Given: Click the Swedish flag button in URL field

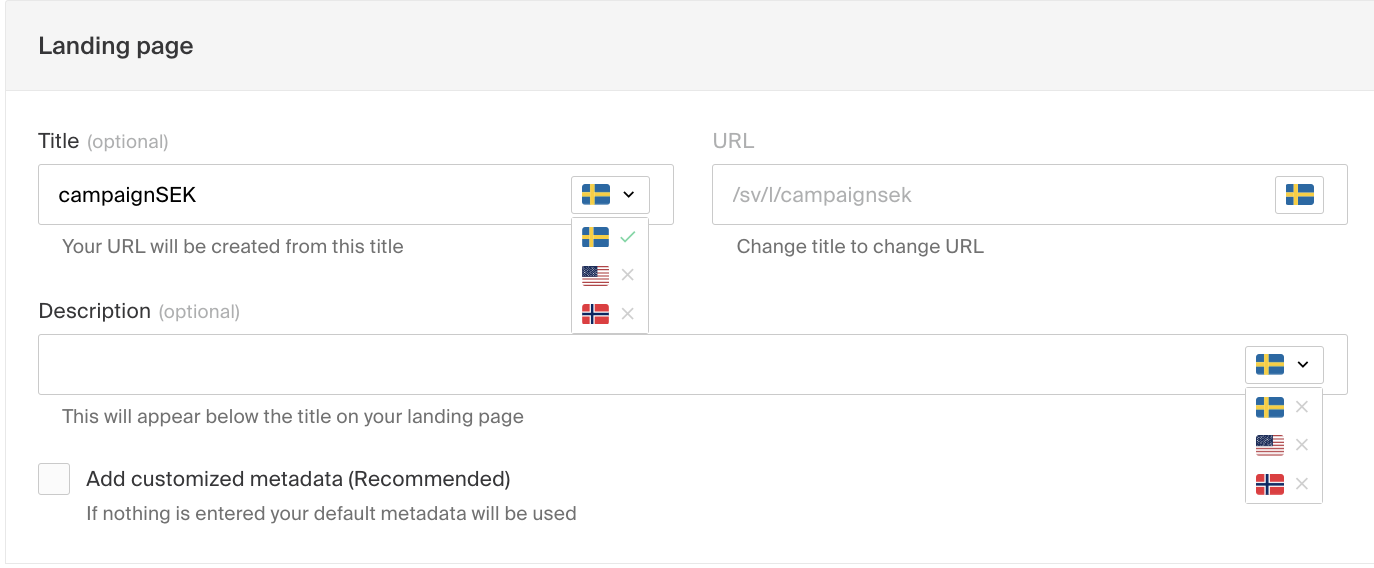Looking at the screenshot, I should [1299, 194].
